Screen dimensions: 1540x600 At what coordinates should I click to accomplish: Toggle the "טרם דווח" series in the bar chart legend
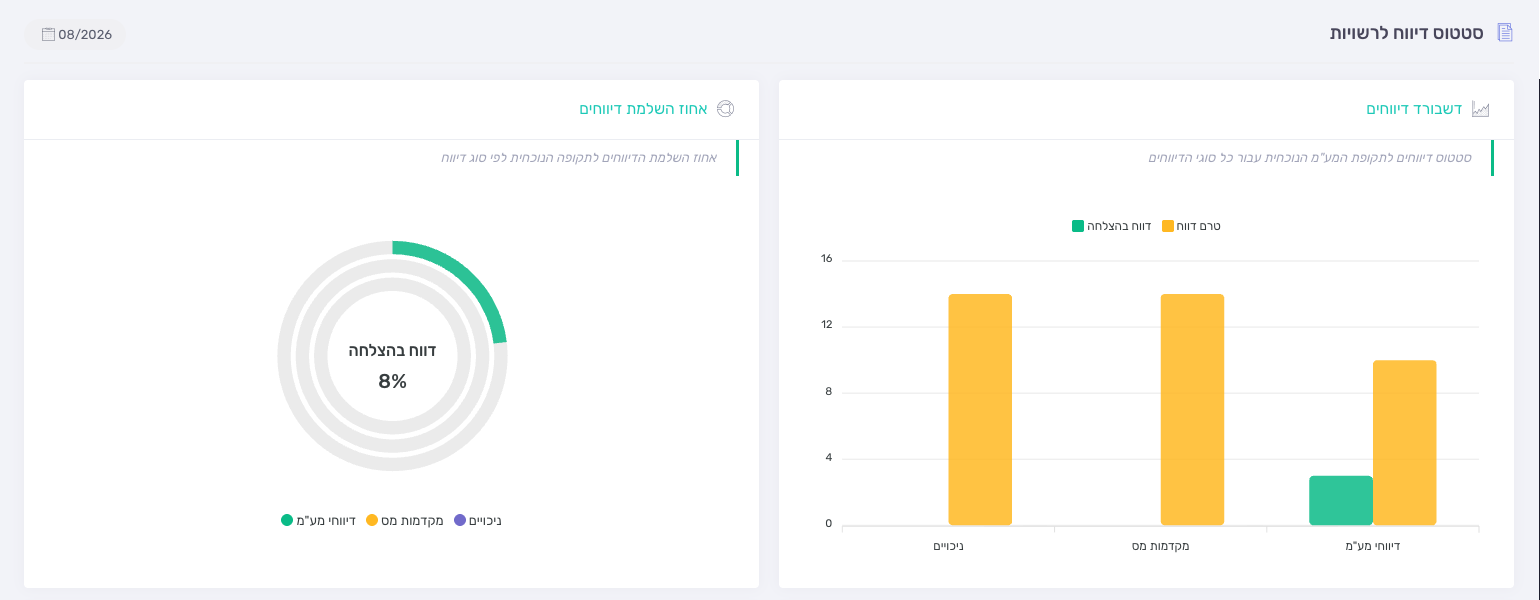[1191, 226]
